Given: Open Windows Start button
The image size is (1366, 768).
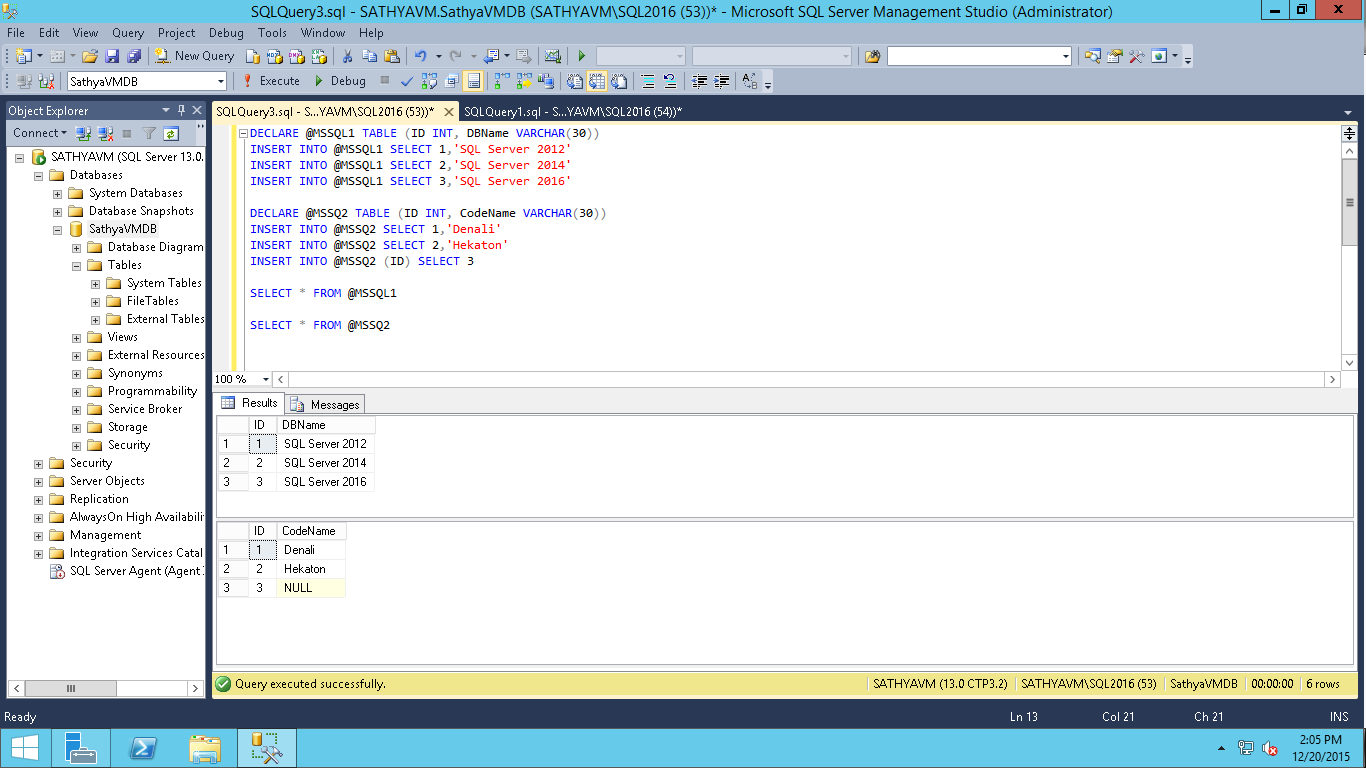Looking at the screenshot, I should (24, 748).
